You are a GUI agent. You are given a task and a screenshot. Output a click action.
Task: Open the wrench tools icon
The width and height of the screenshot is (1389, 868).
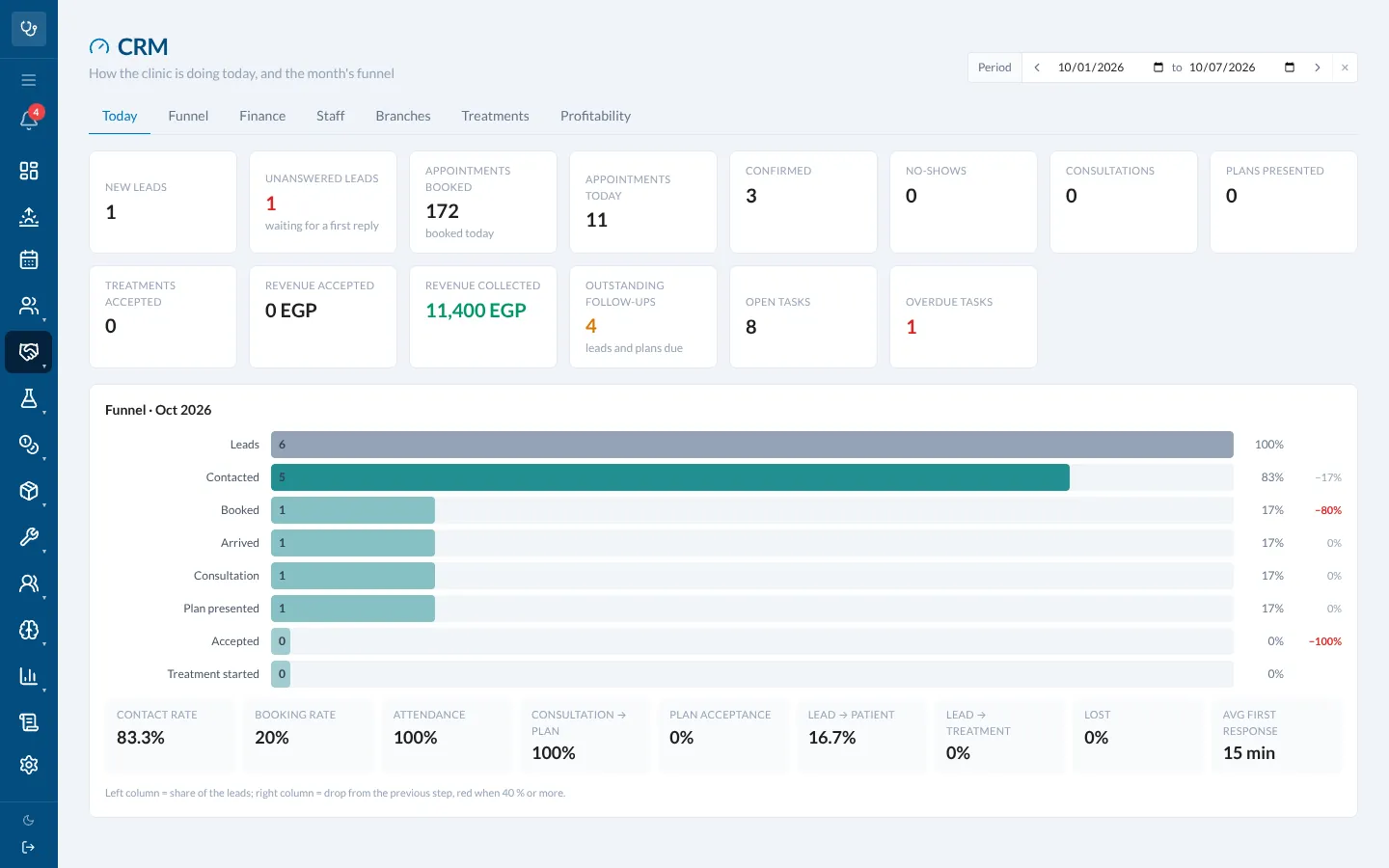click(29, 537)
